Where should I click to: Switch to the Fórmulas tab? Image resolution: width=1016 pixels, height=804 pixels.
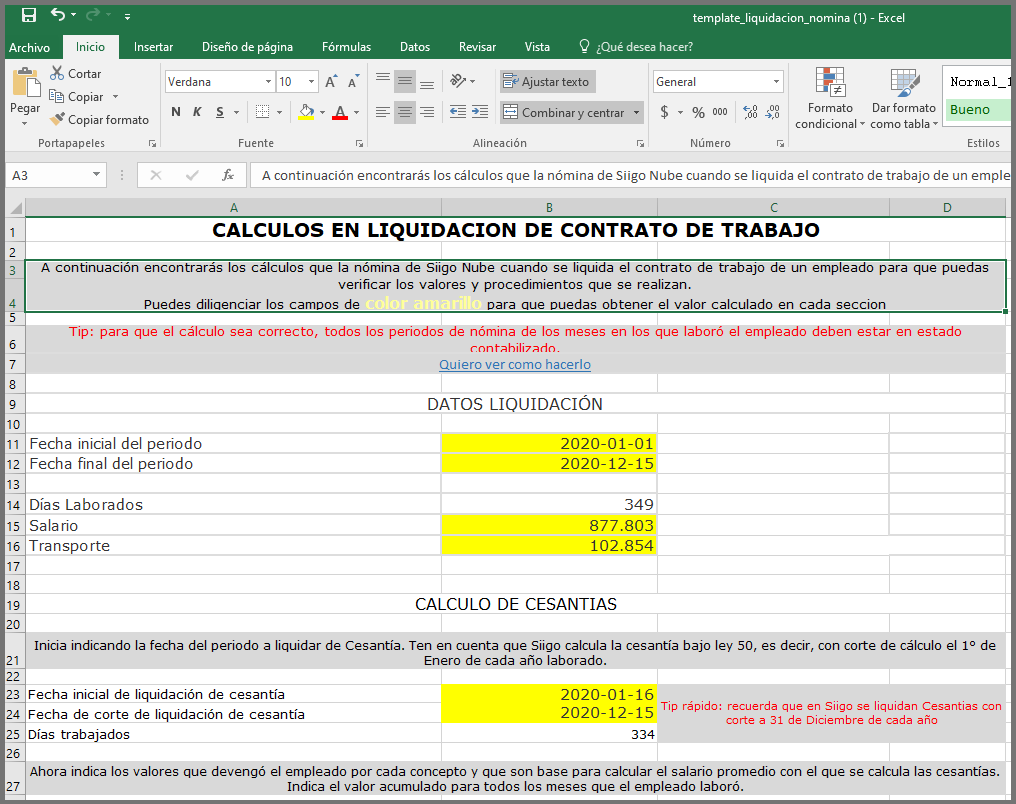346,47
